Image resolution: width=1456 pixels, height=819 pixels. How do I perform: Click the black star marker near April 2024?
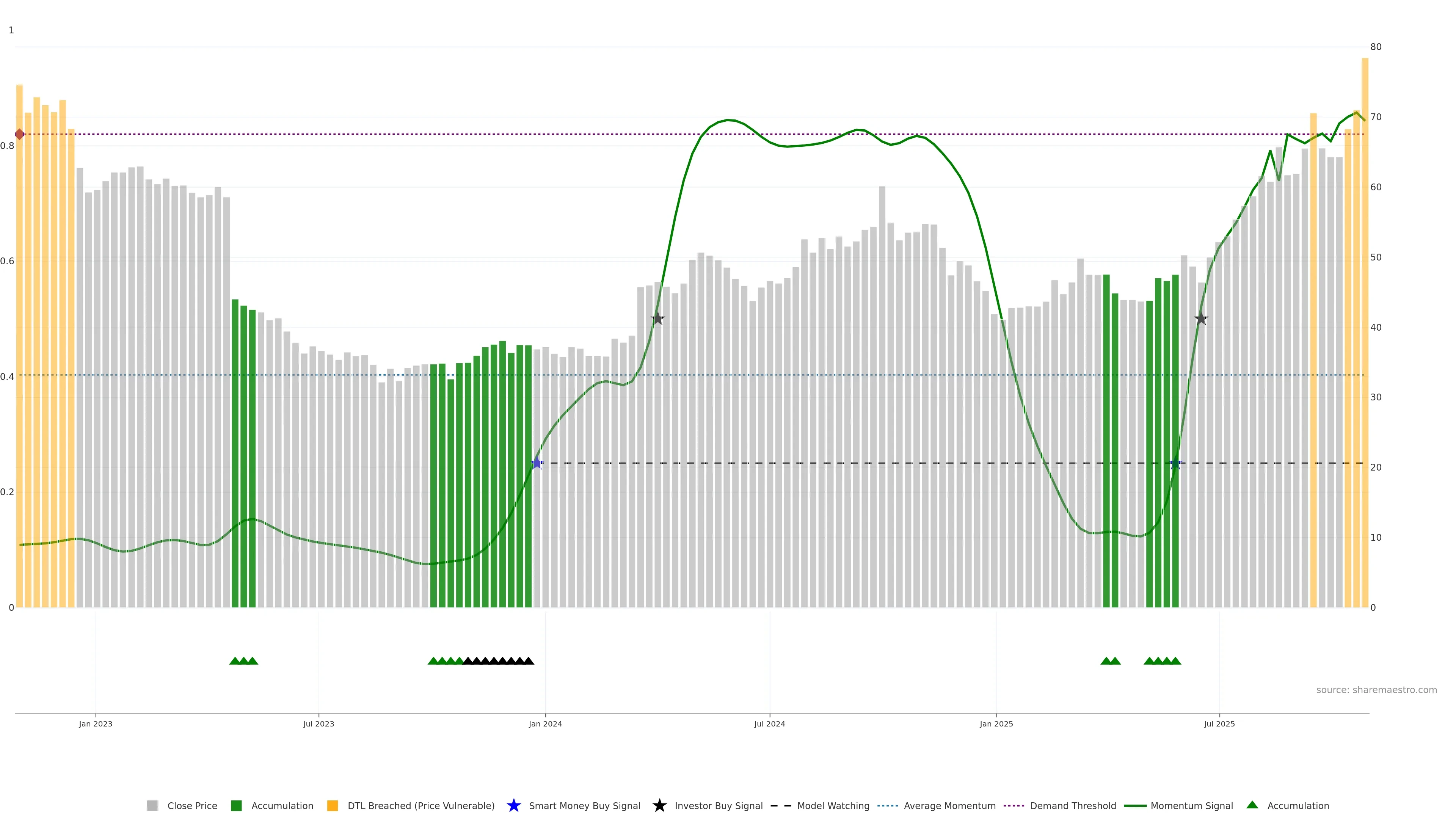tap(657, 319)
